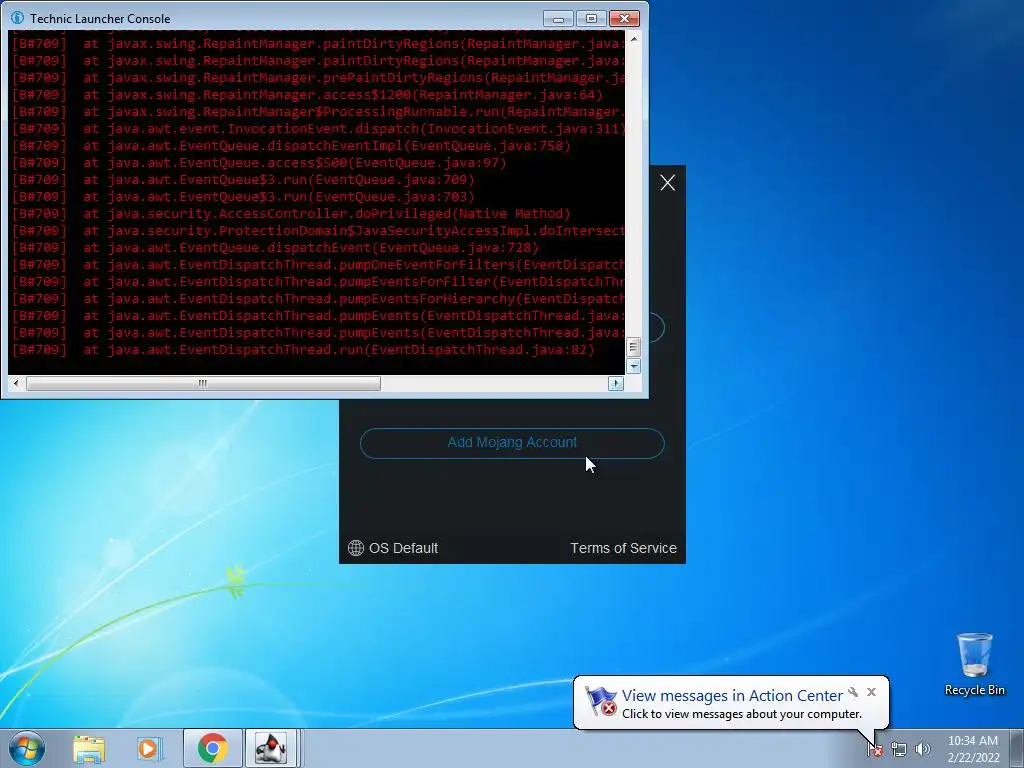Click the volume speaker tray icon
Screen dimensions: 1024x768
tap(922, 749)
